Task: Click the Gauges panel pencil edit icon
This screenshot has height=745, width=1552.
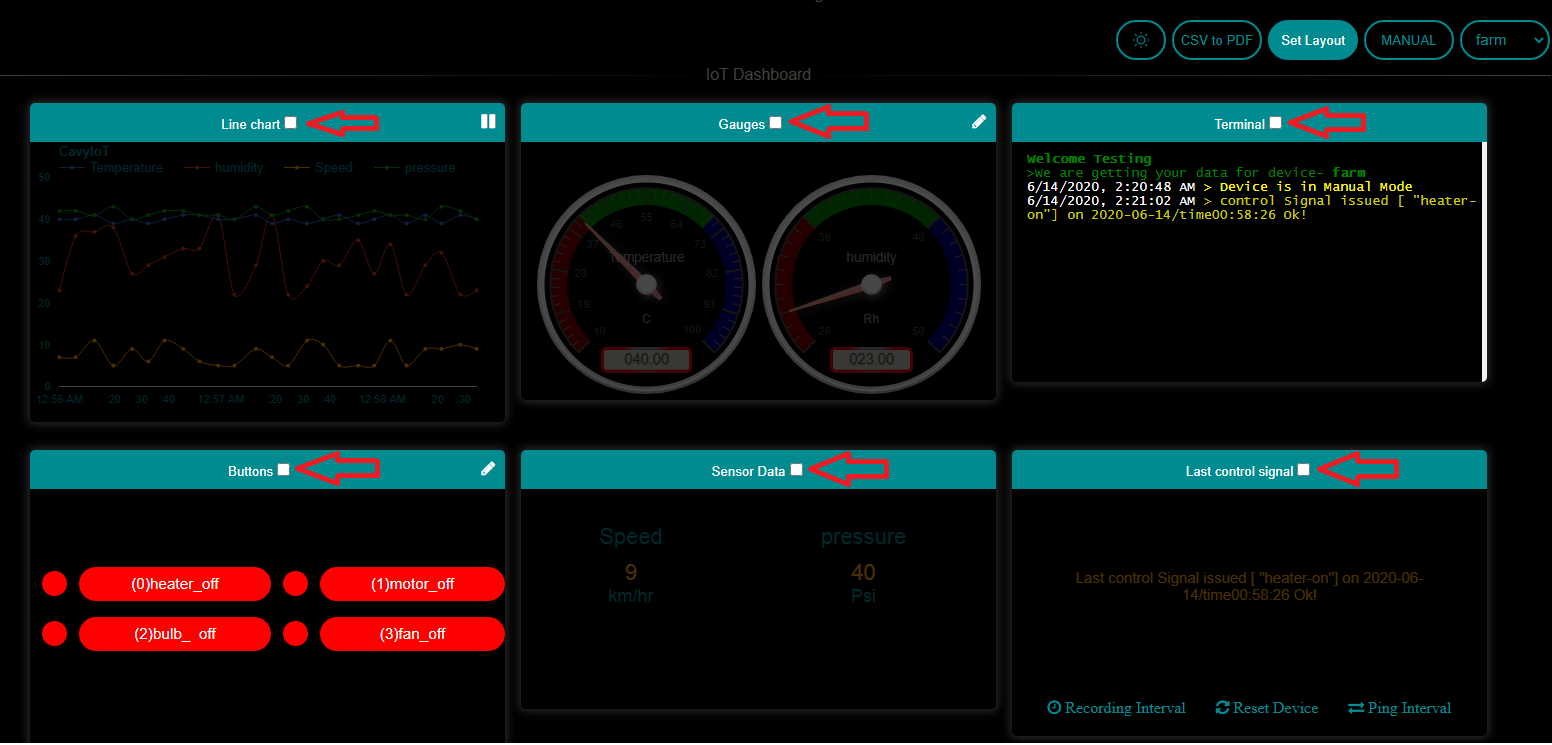Action: 979,121
